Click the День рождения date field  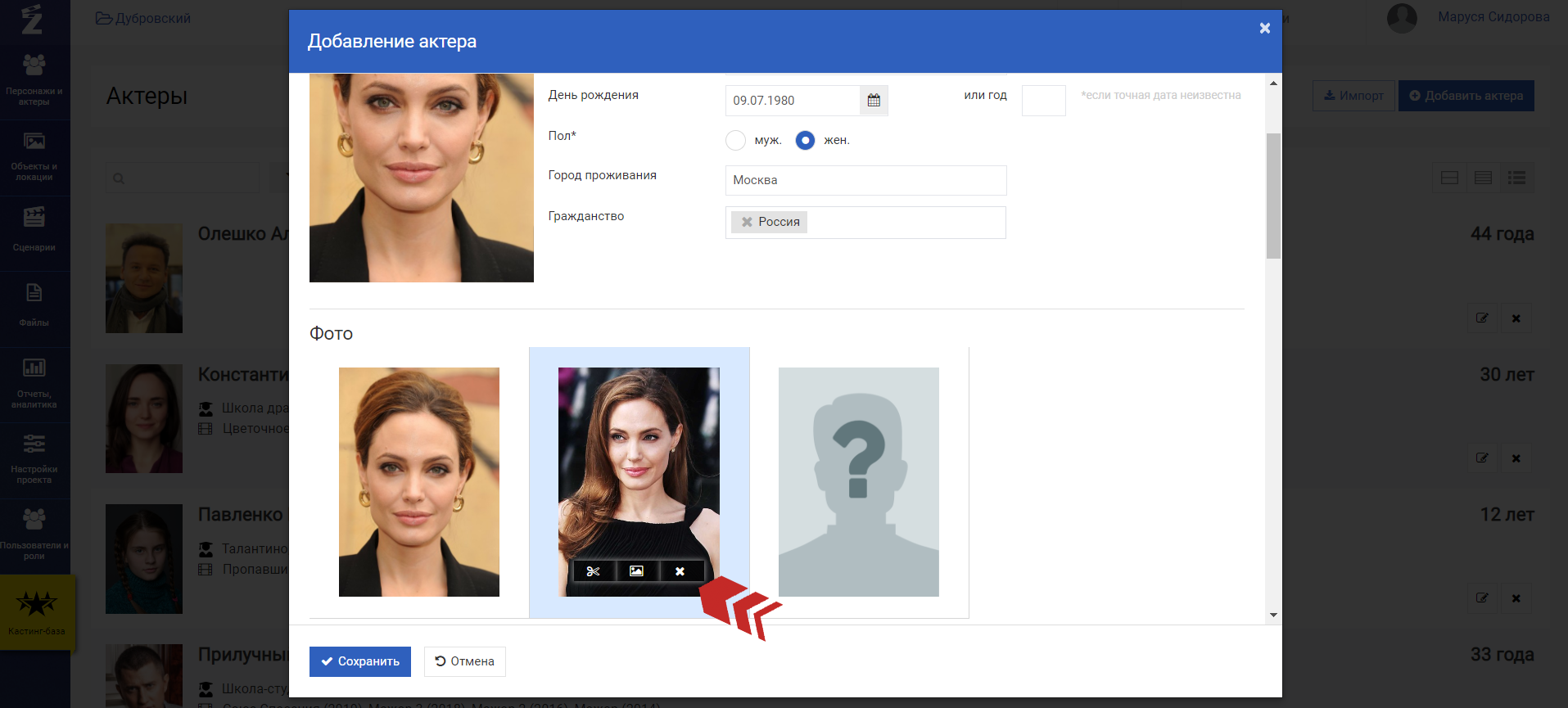(x=793, y=101)
